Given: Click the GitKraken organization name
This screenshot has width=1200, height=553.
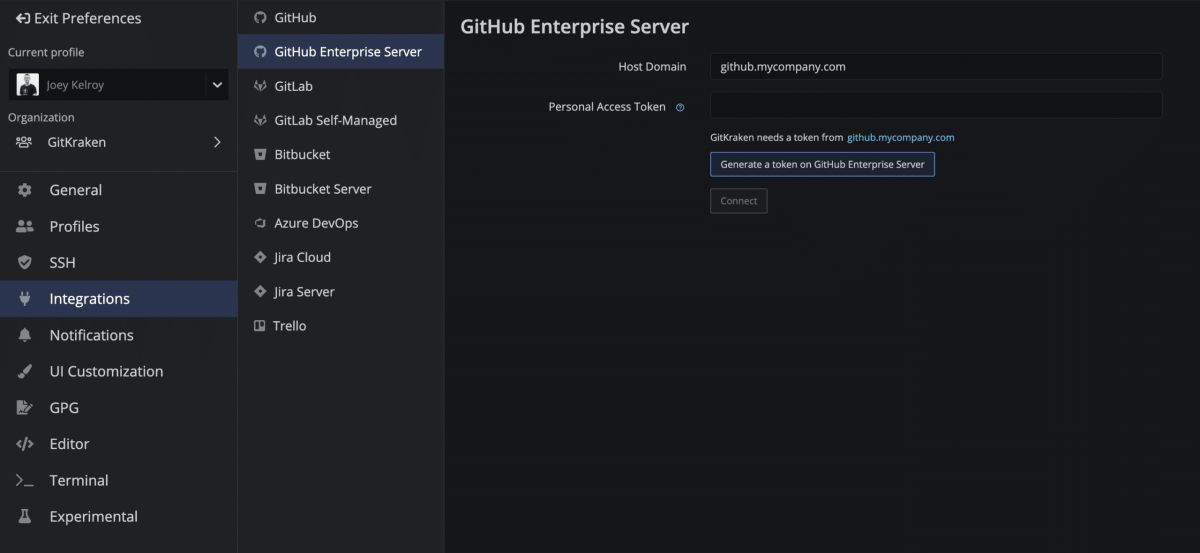Looking at the screenshot, I should tap(77, 142).
